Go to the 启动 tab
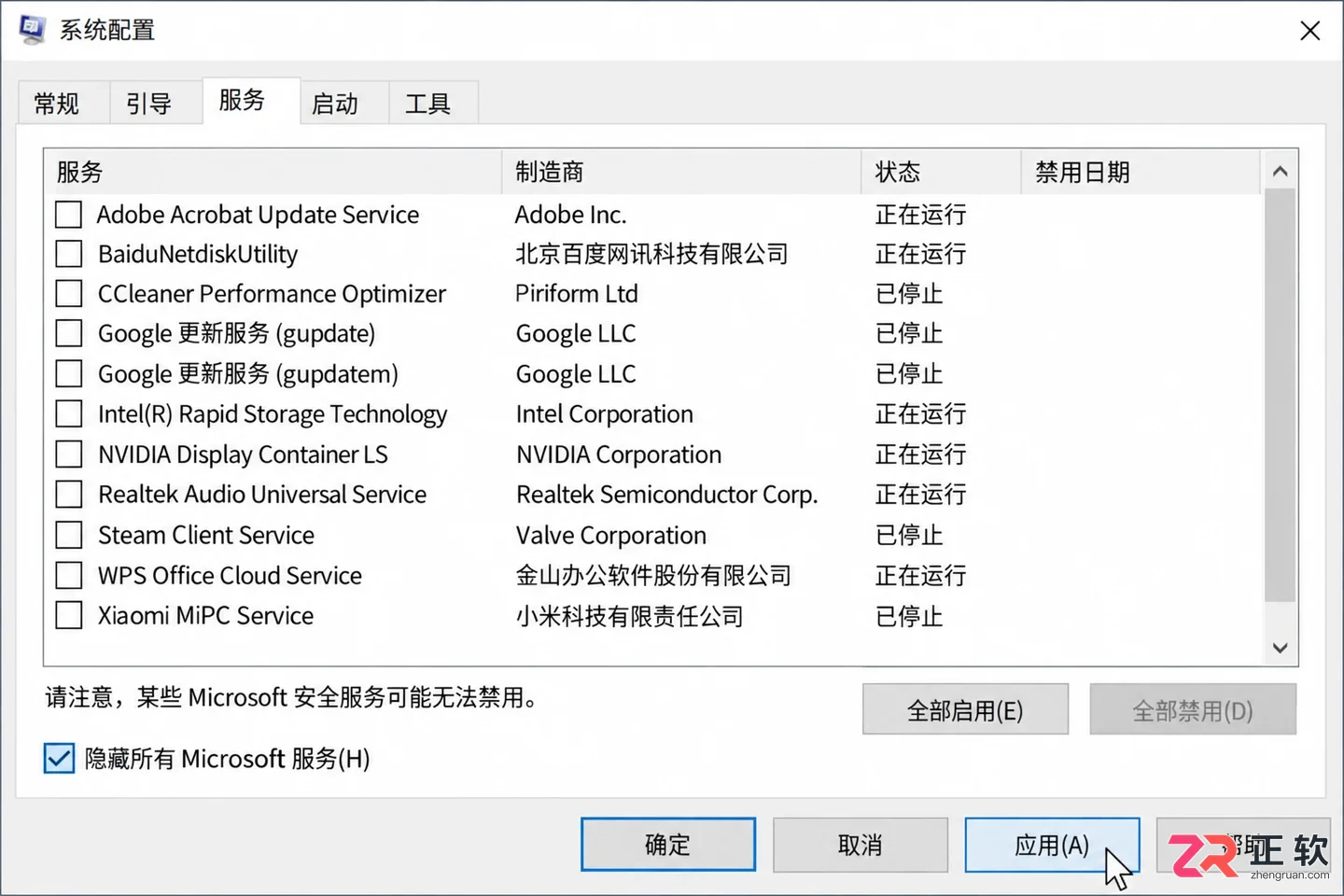Image resolution: width=1344 pixels, height=896 pixels. (x=343, y=103)
